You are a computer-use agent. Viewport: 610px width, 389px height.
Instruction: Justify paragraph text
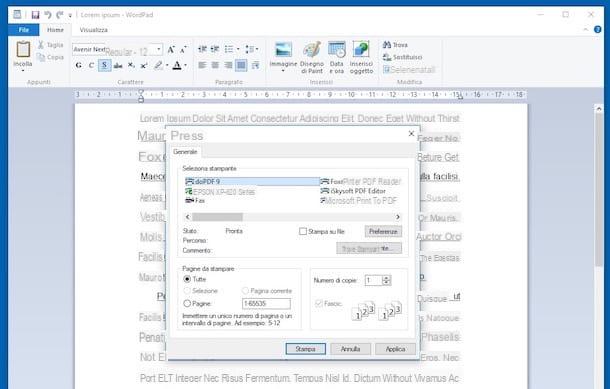(241, 65)
